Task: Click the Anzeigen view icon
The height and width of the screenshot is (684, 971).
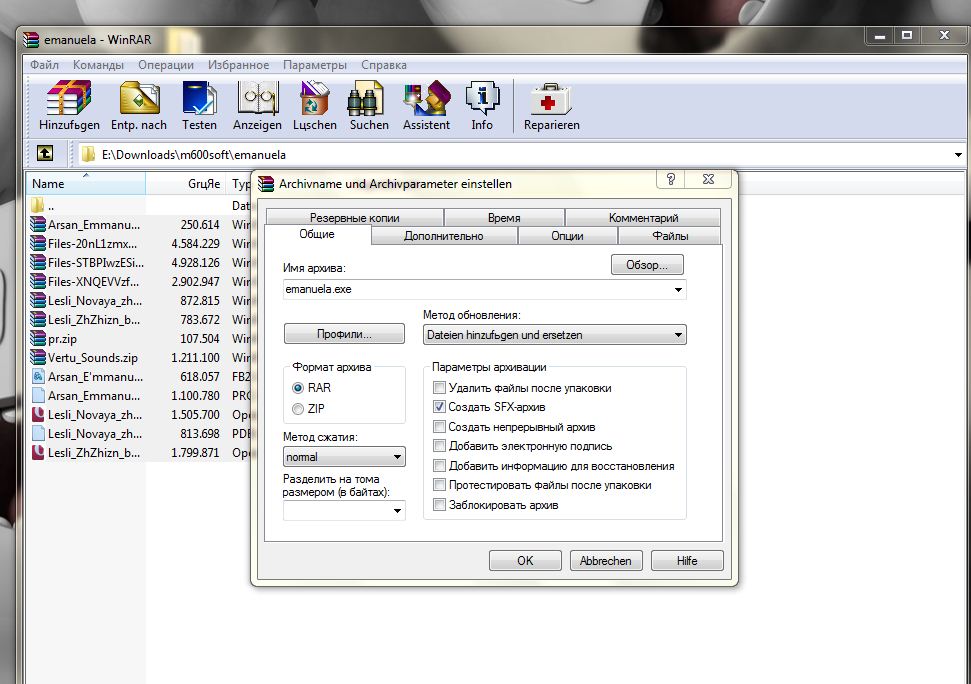Action: (x=257, y=100)
